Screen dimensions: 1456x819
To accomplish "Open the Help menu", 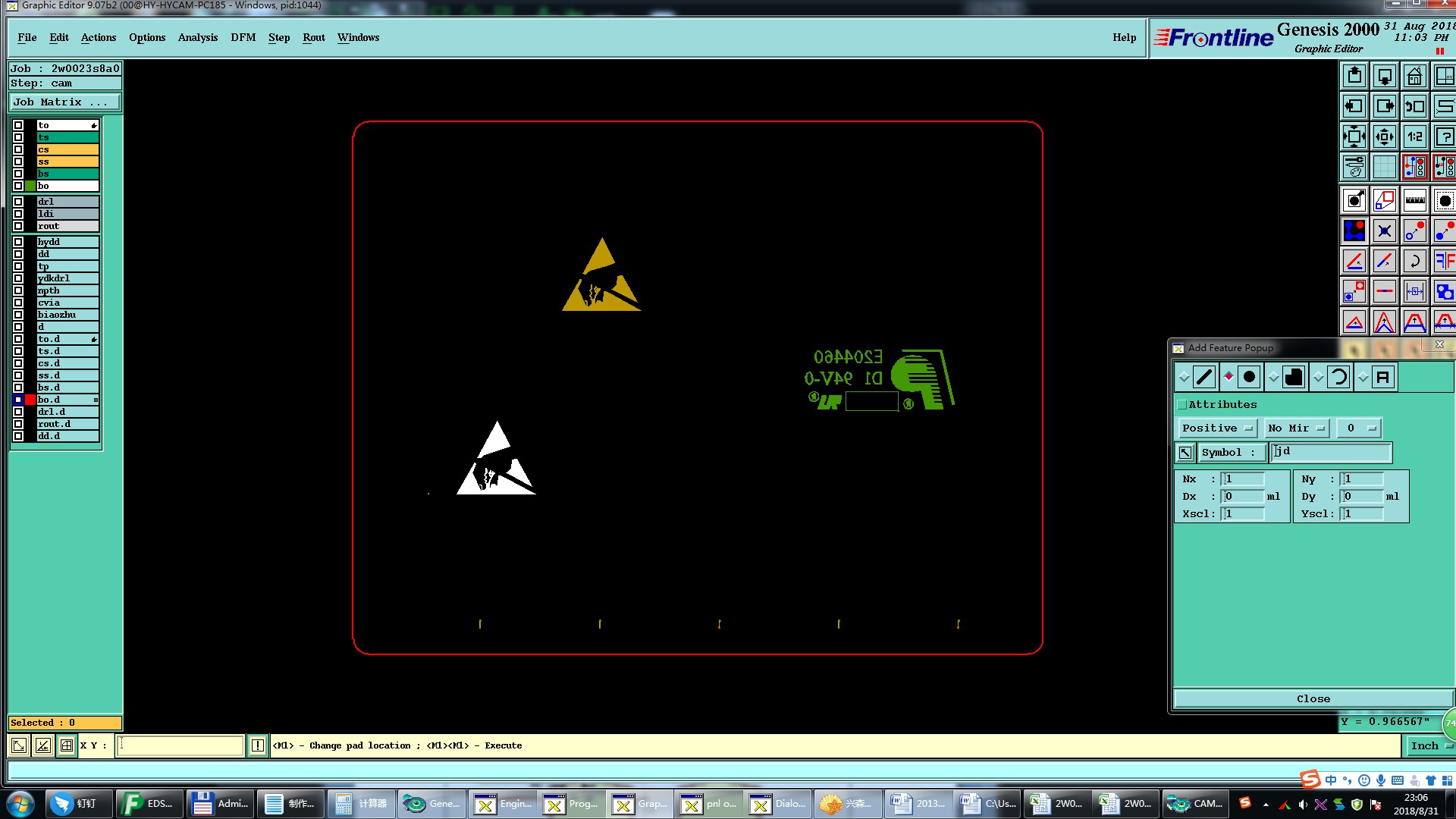I will coord(1125,37).
